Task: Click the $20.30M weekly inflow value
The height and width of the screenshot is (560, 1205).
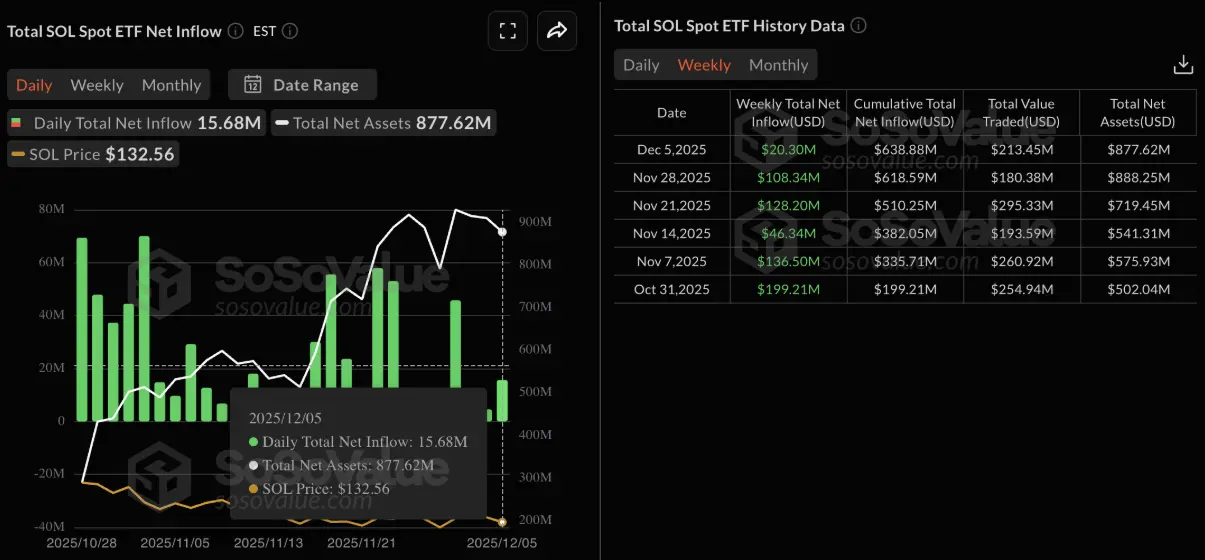Action: pos(788,150)
